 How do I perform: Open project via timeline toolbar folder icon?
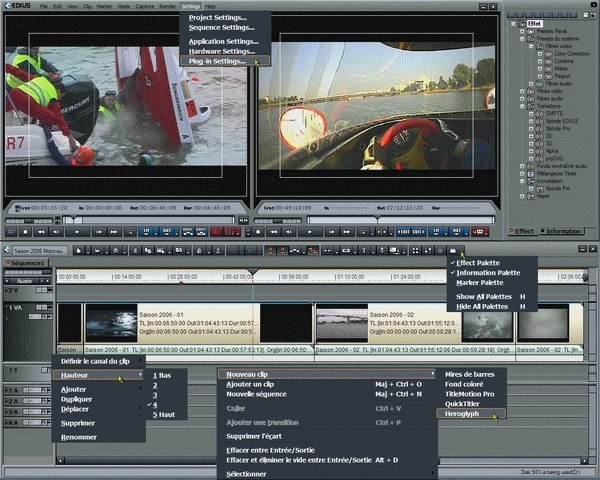point(98,250)
